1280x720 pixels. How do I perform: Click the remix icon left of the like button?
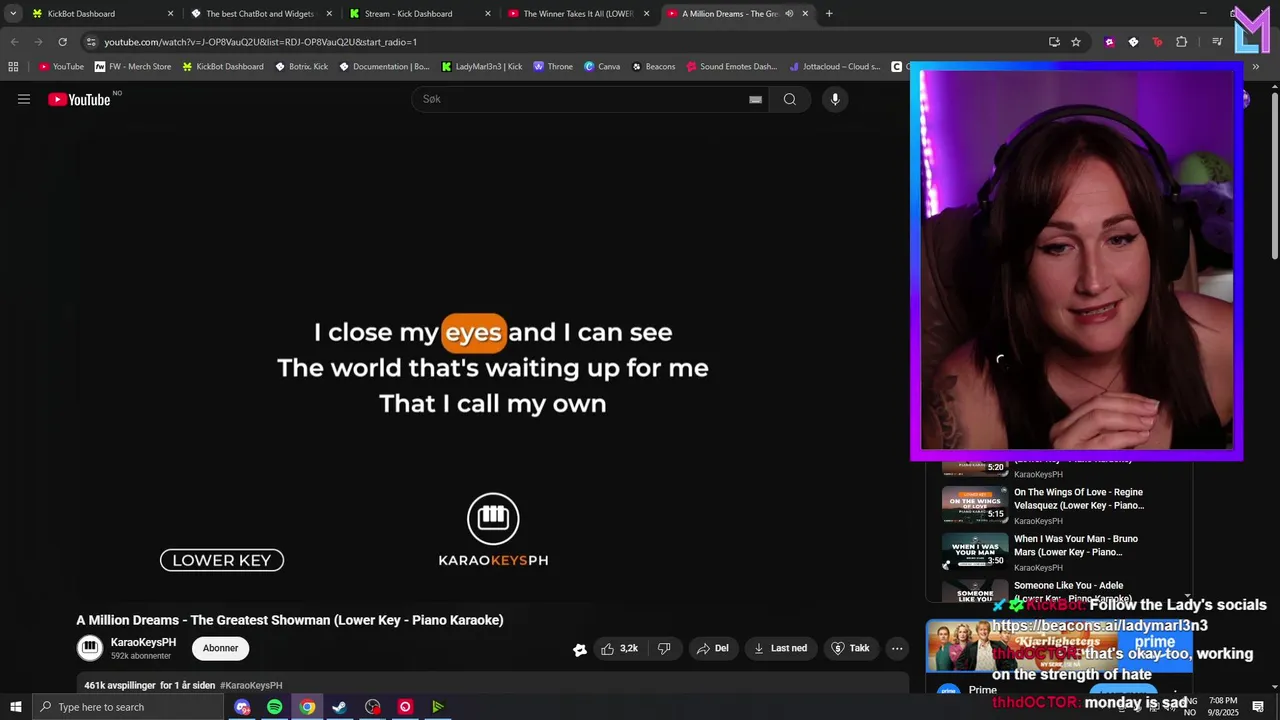pyautogui.click(x=579, y=649)
